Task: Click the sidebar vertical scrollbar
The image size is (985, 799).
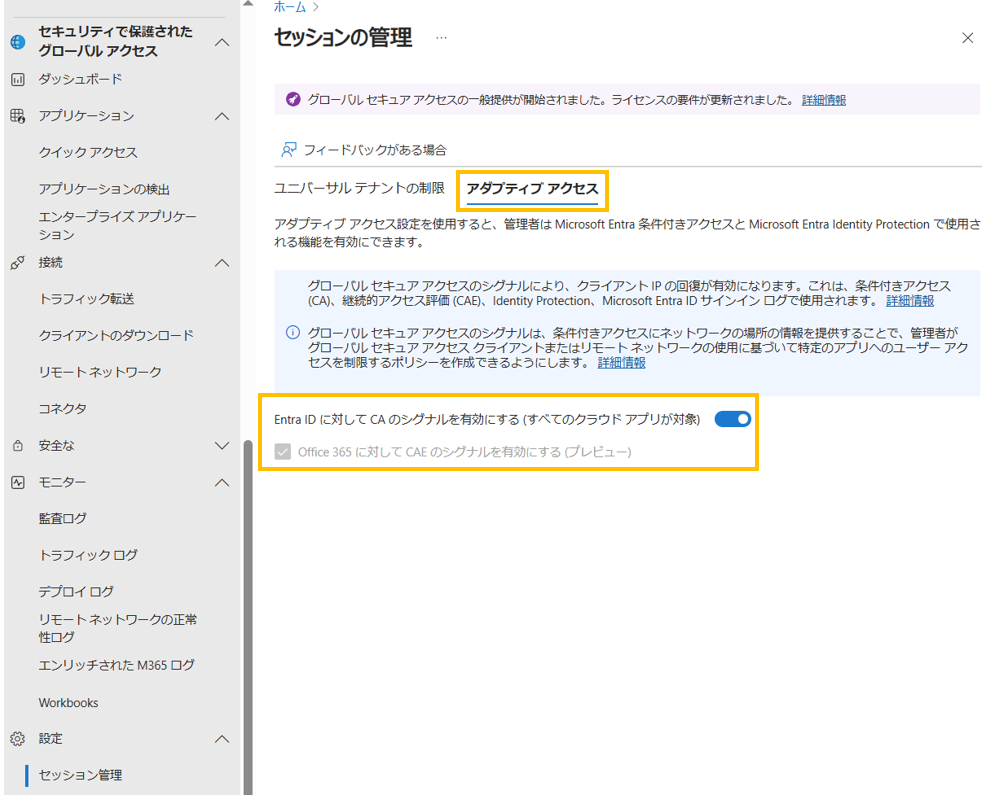Action: point(248,617)
